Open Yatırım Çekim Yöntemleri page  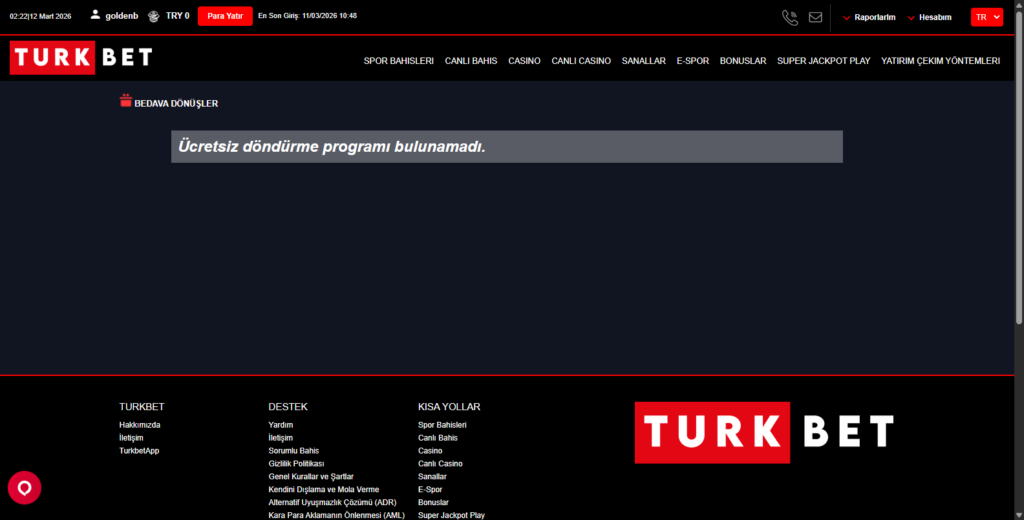coord(940,61)
